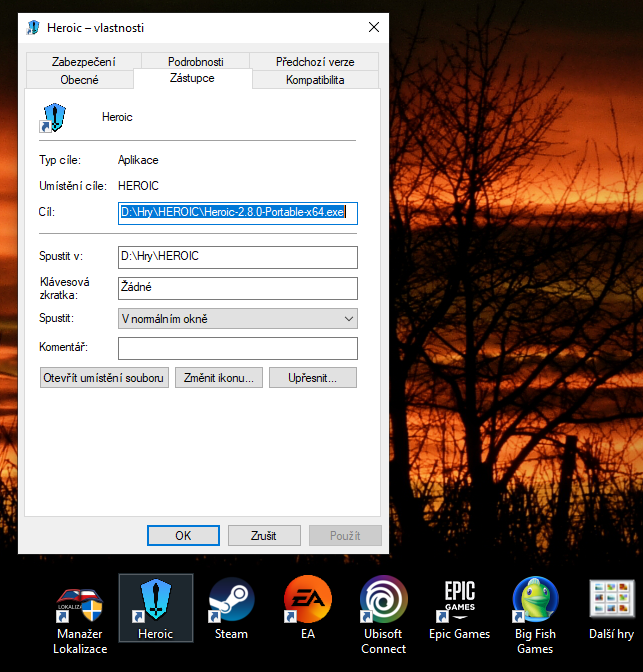The height and width of the screenshot is (672, 643).
Task: Select the Steam desktop shortcut icon
Action: coord(231,601)
